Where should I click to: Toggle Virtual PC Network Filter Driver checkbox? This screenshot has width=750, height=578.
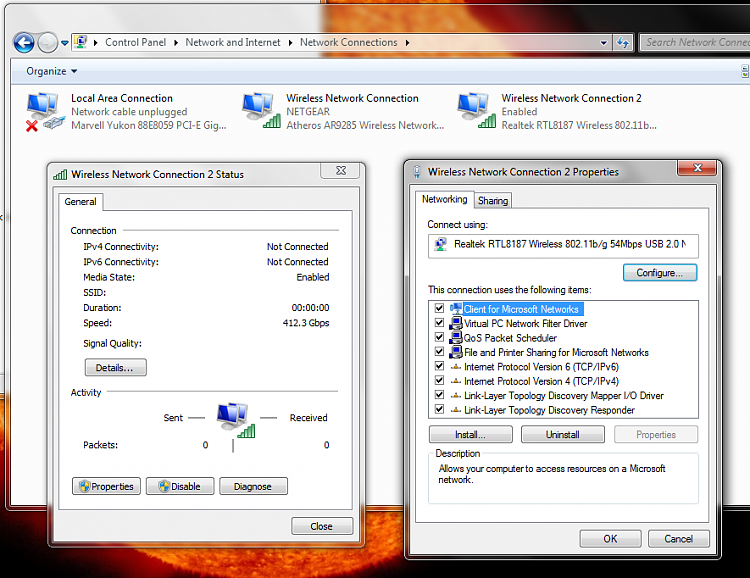coord(440,322)
